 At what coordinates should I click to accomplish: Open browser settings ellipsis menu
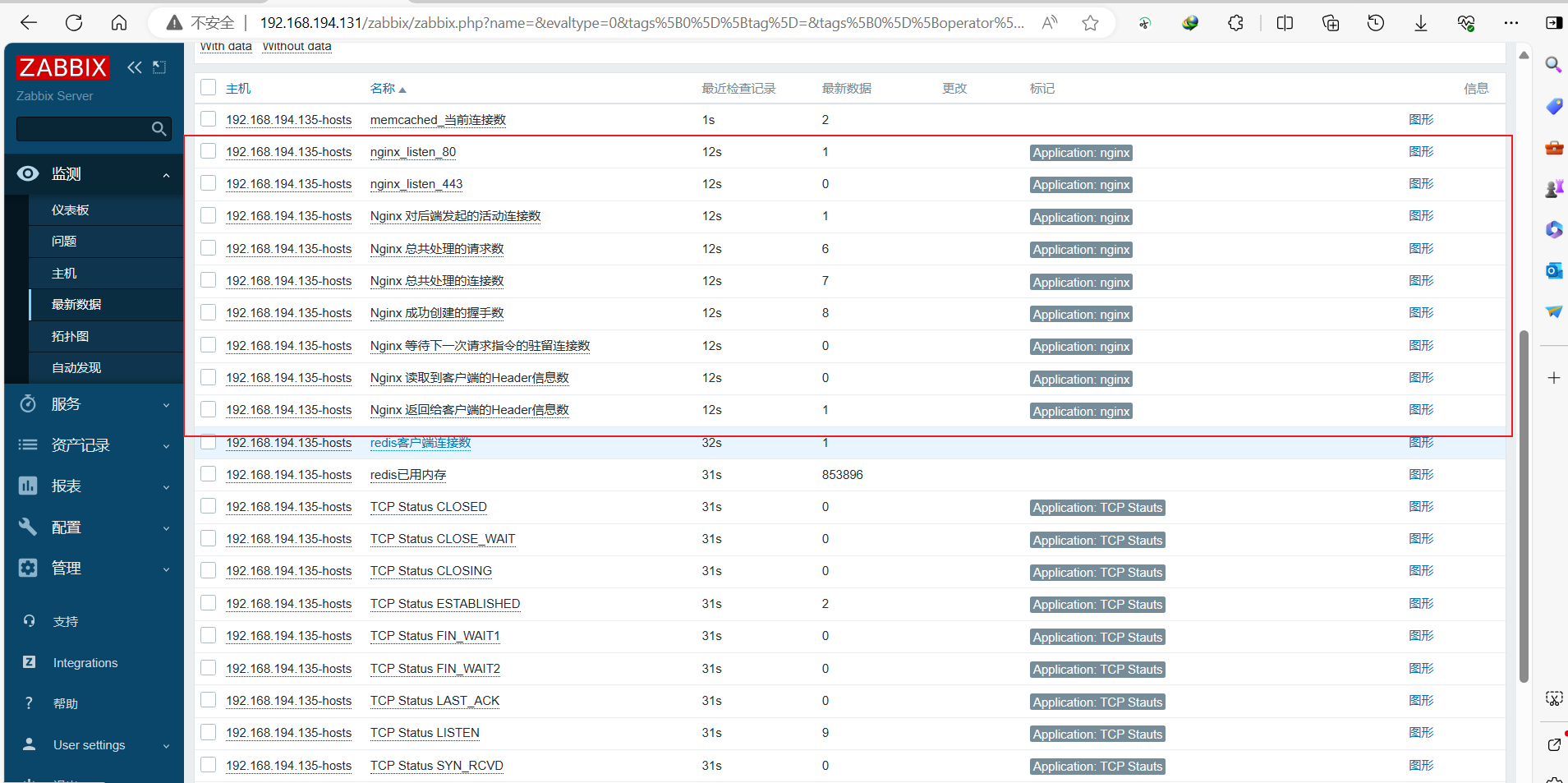[x=1511, y=23]
